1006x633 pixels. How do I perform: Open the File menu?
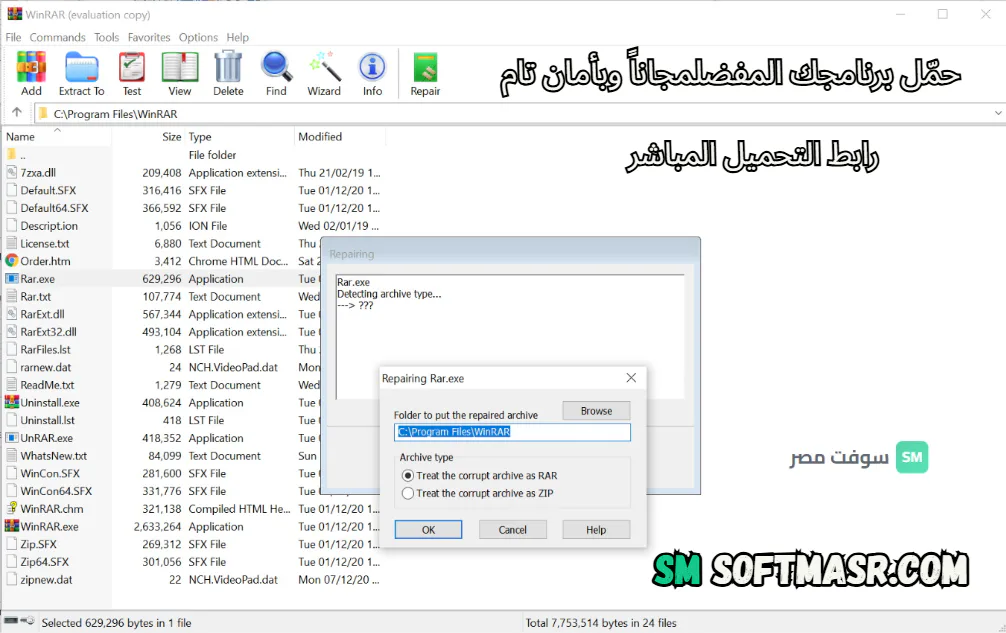click(13, 37)
